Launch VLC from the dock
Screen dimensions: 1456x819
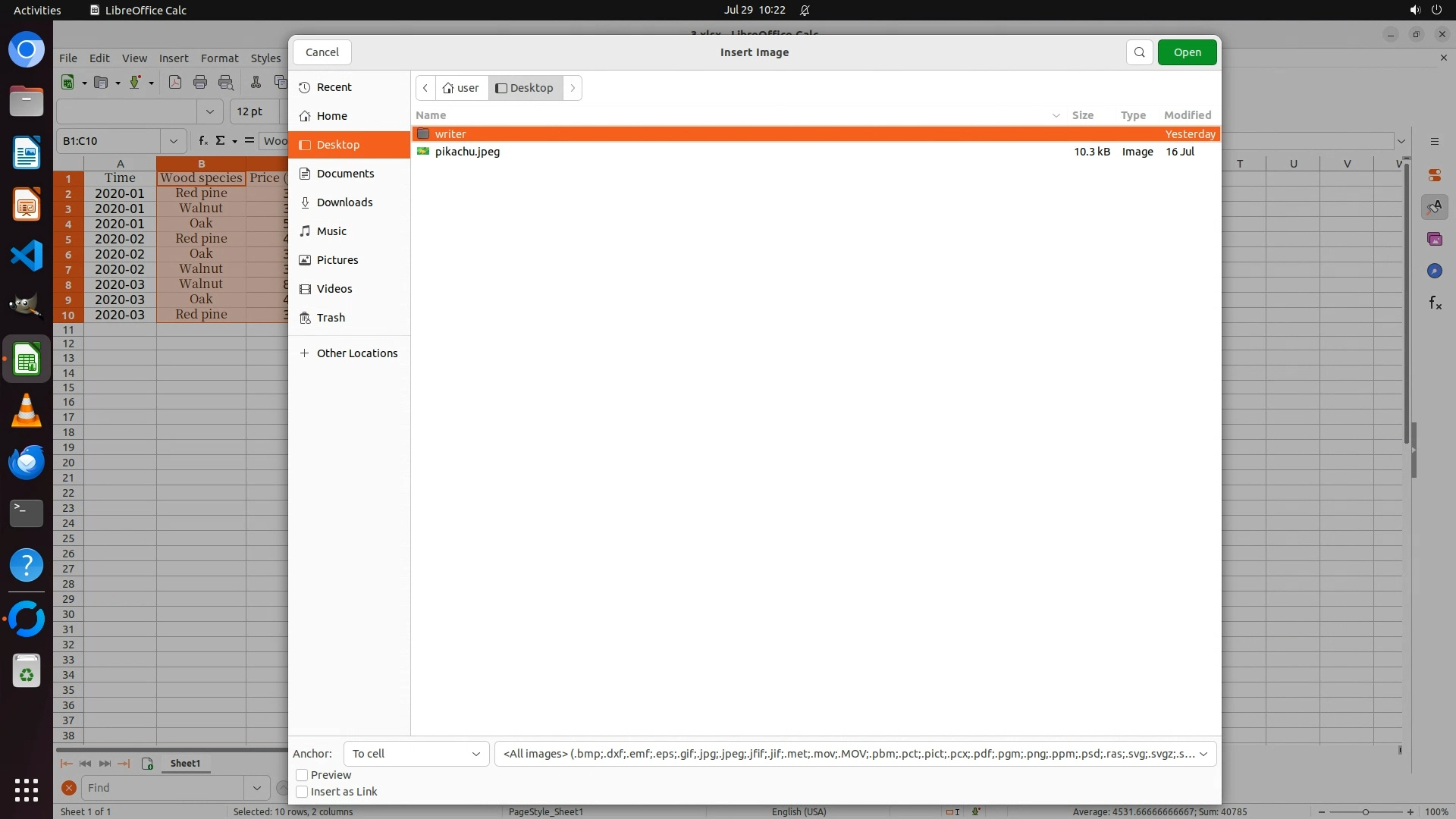[27, 410]
